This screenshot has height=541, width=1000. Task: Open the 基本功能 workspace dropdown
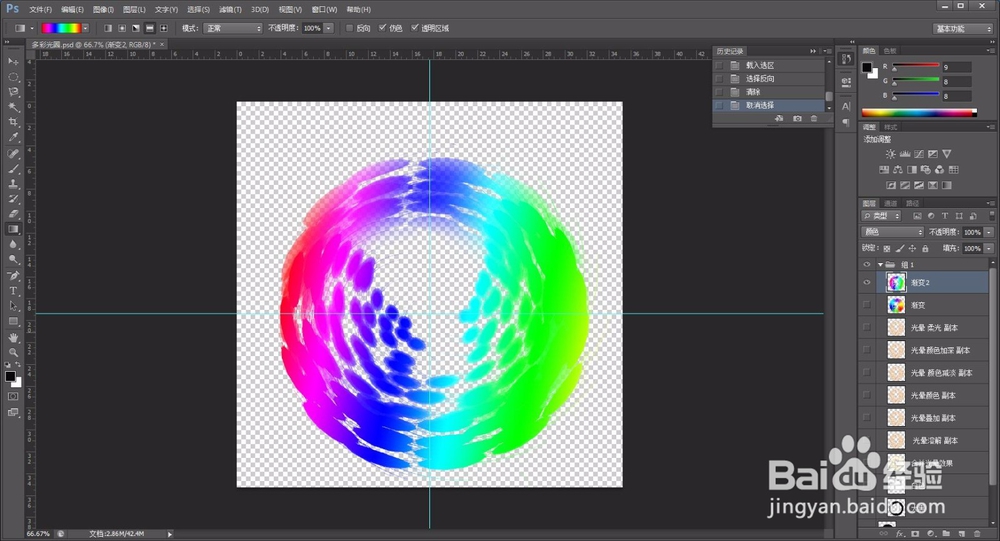pos(963,29)
